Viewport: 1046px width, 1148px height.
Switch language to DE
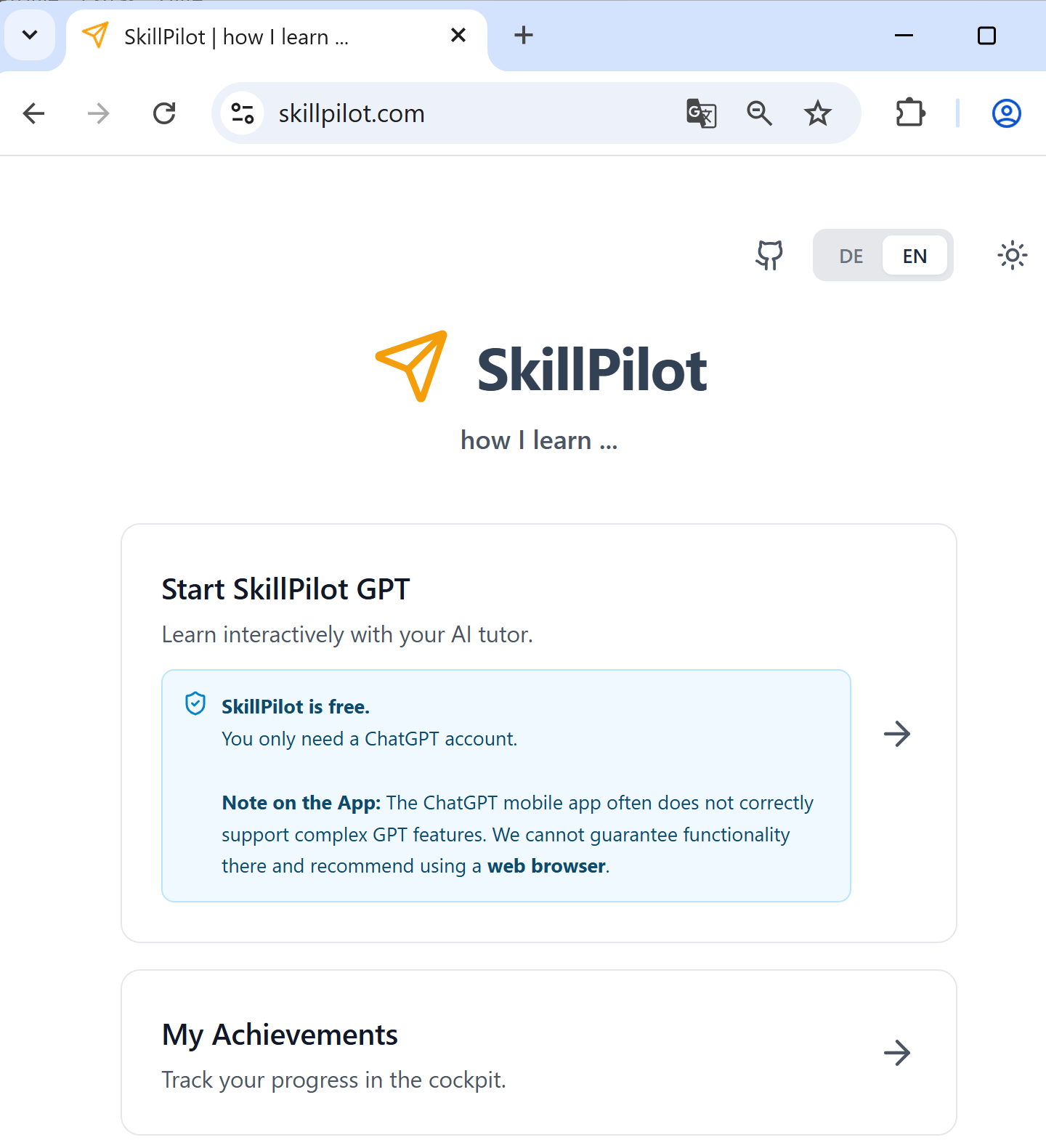[851, 256]
